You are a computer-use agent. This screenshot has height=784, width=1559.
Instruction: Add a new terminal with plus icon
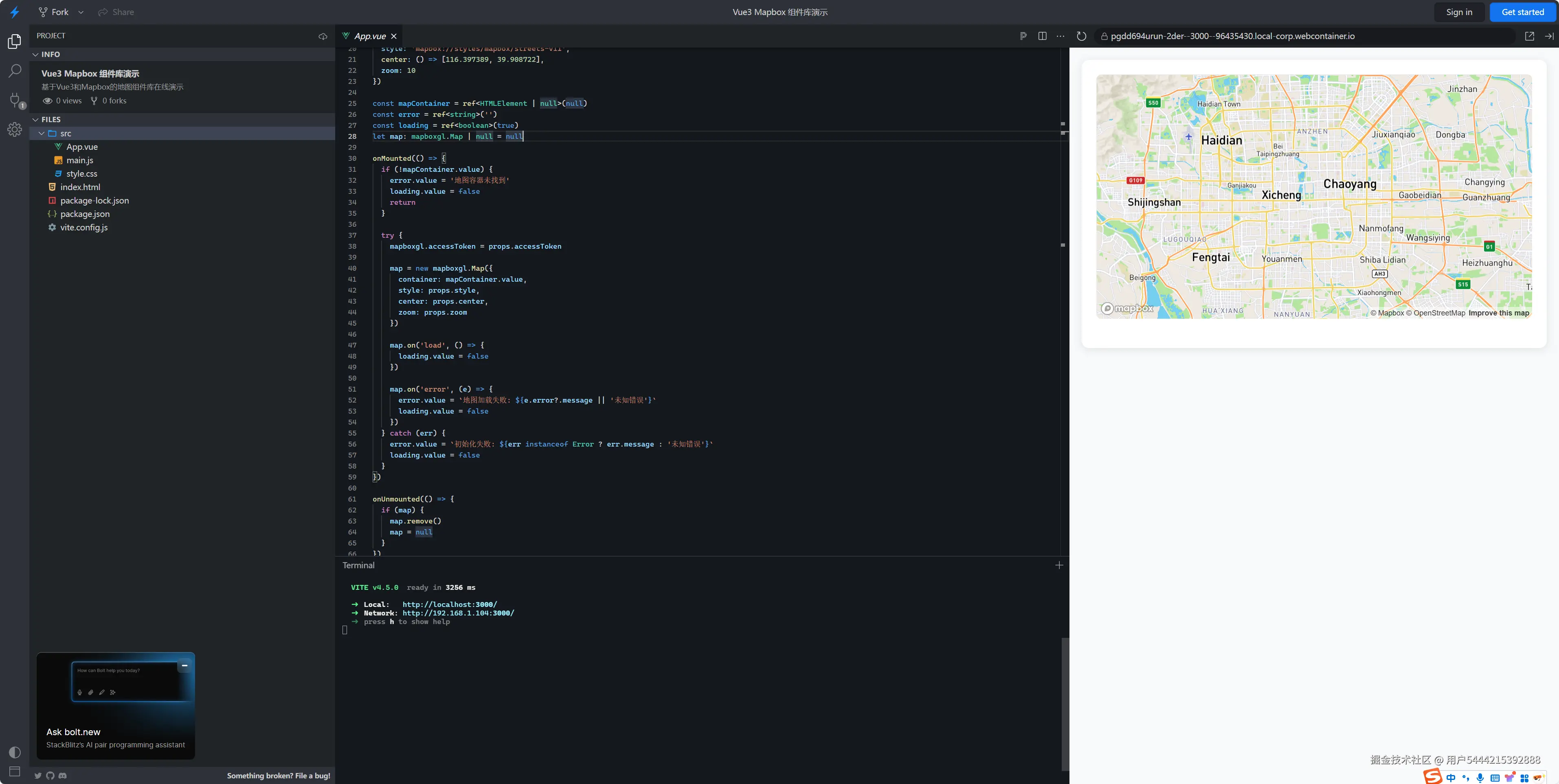1059,565
